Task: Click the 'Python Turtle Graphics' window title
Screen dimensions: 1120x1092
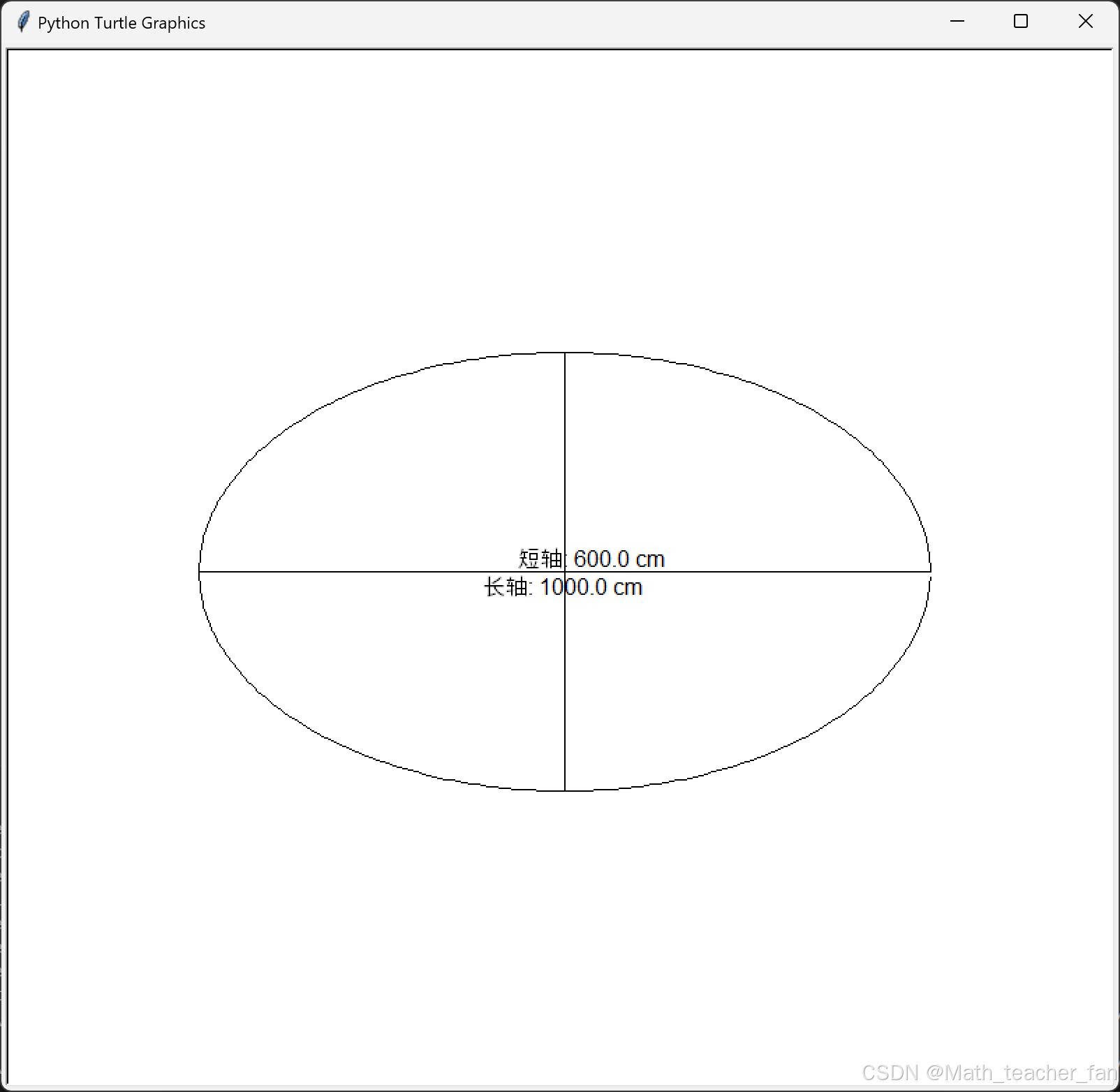Action: [x=121, y=23]
